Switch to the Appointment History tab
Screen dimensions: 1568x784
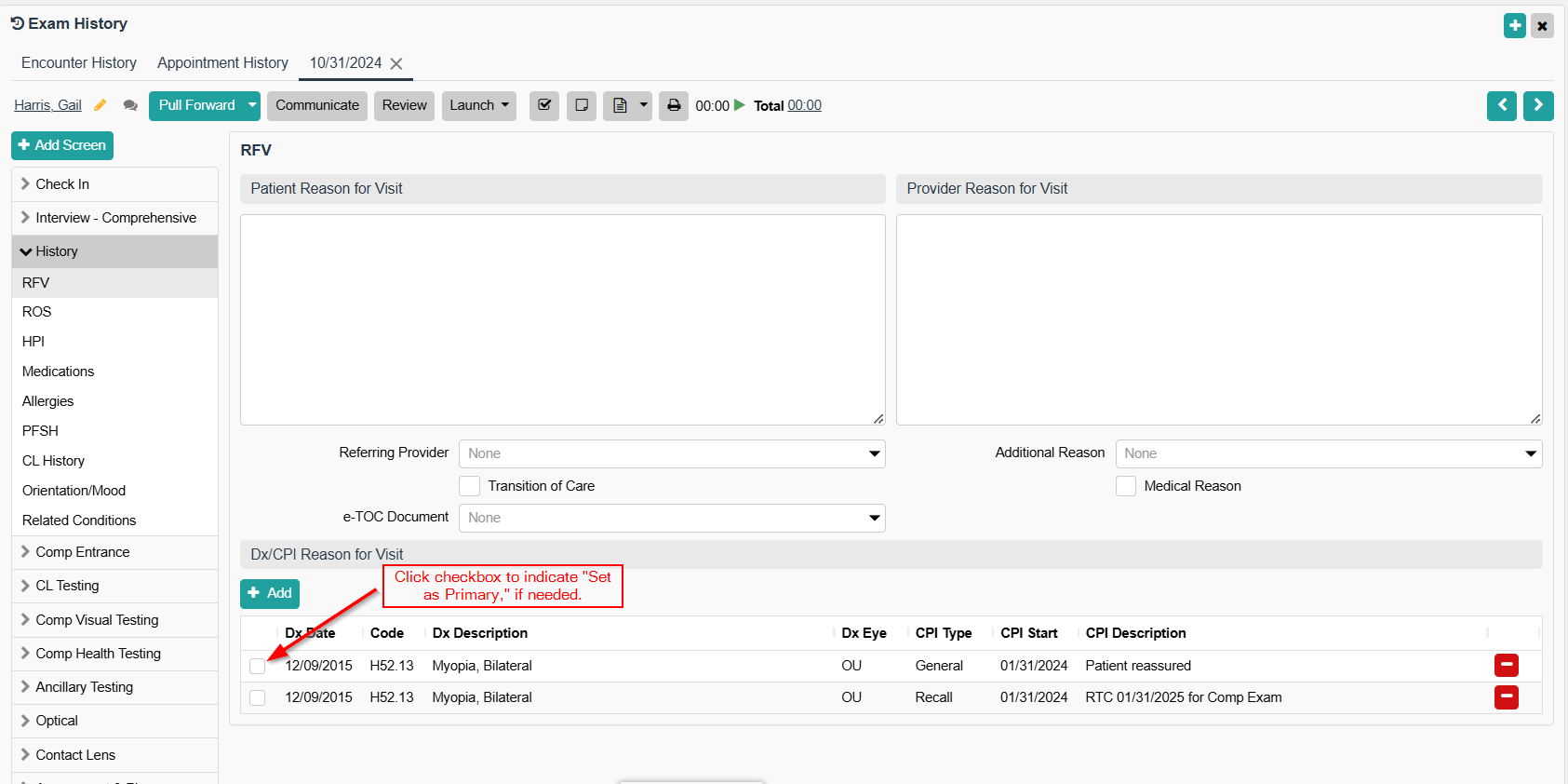pyautogui.click(x=222, y=62)
